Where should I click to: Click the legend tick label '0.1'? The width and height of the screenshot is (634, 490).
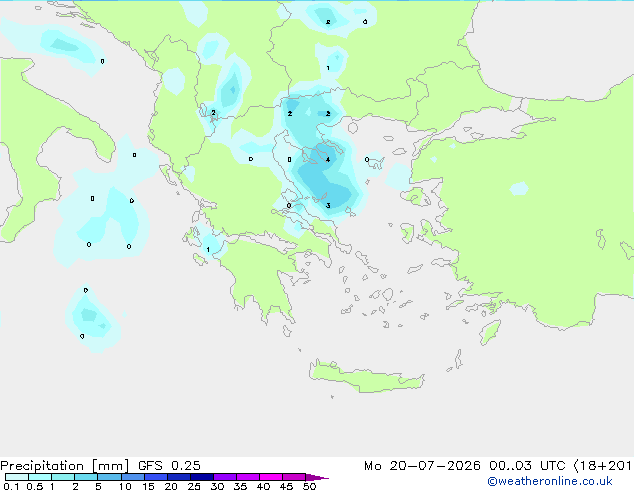tap(11, 486)
